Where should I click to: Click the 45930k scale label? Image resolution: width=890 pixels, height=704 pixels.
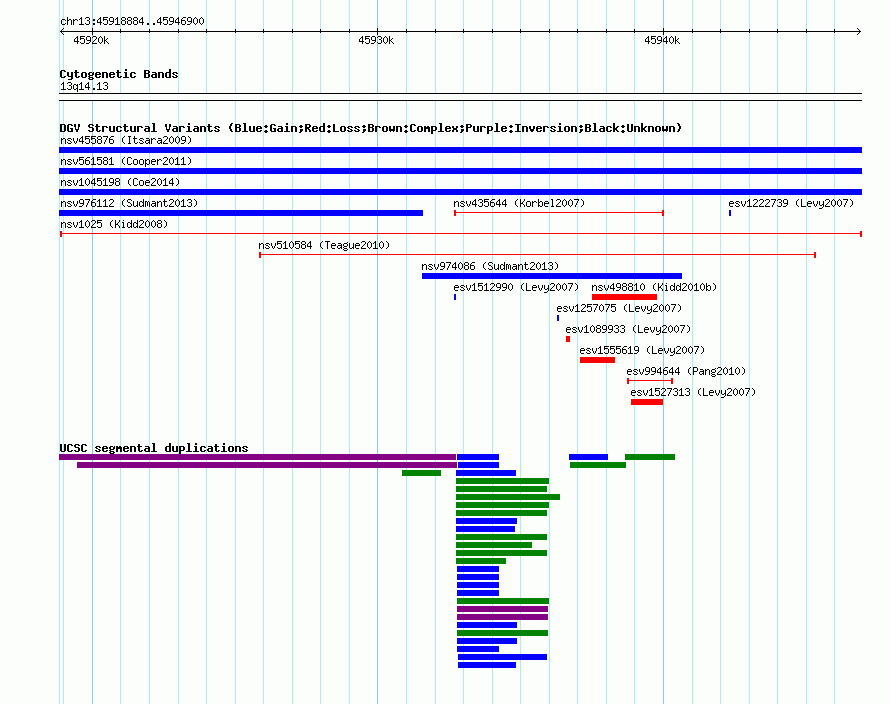click(x=376, y=40)
